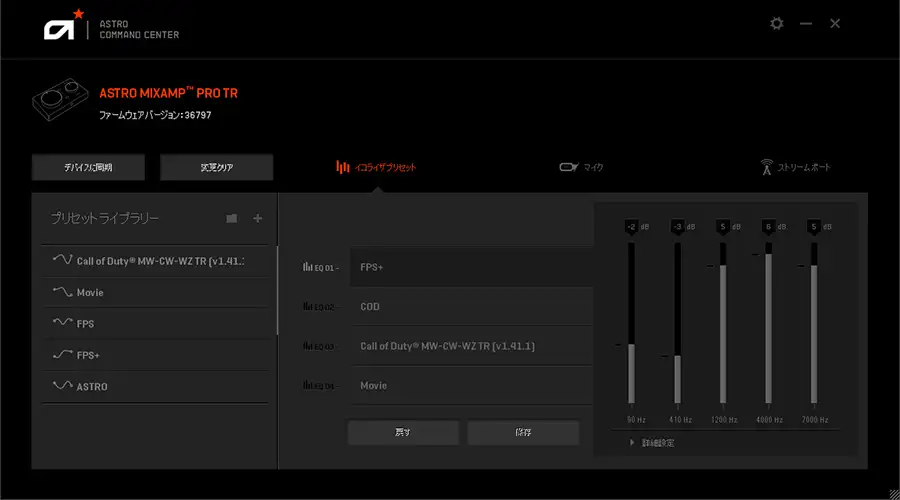Select EQ 03 slot Call of Duty
The image size is (900, 500).
pos(471,346)
